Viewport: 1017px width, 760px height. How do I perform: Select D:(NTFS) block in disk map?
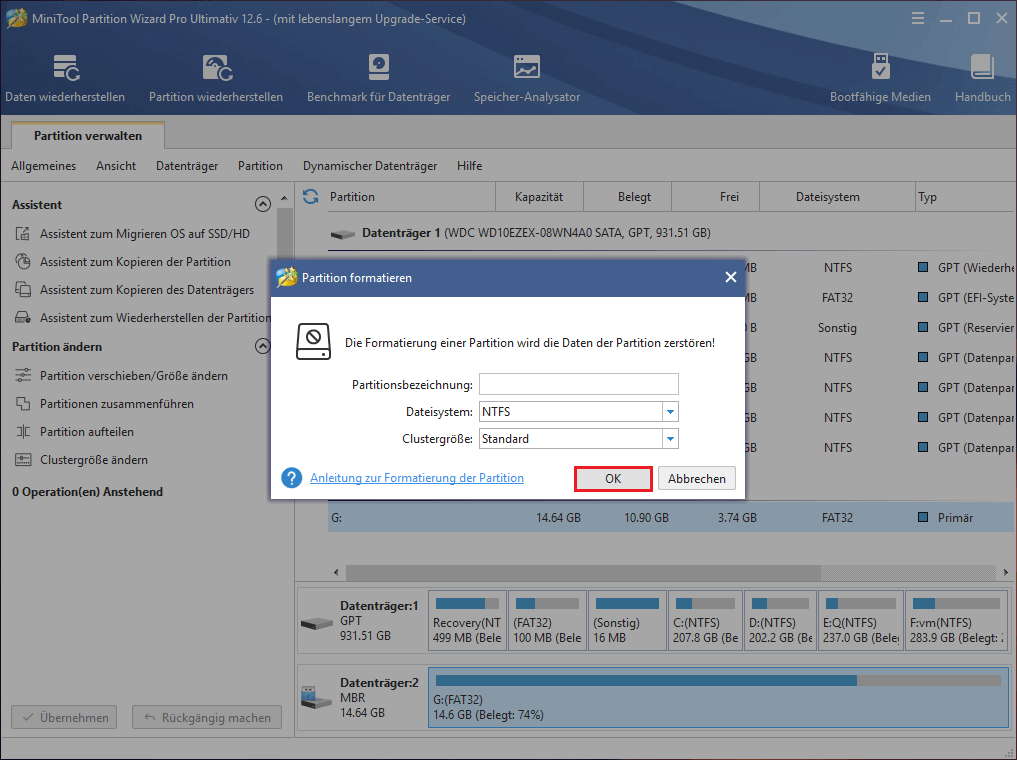point(780,621)
